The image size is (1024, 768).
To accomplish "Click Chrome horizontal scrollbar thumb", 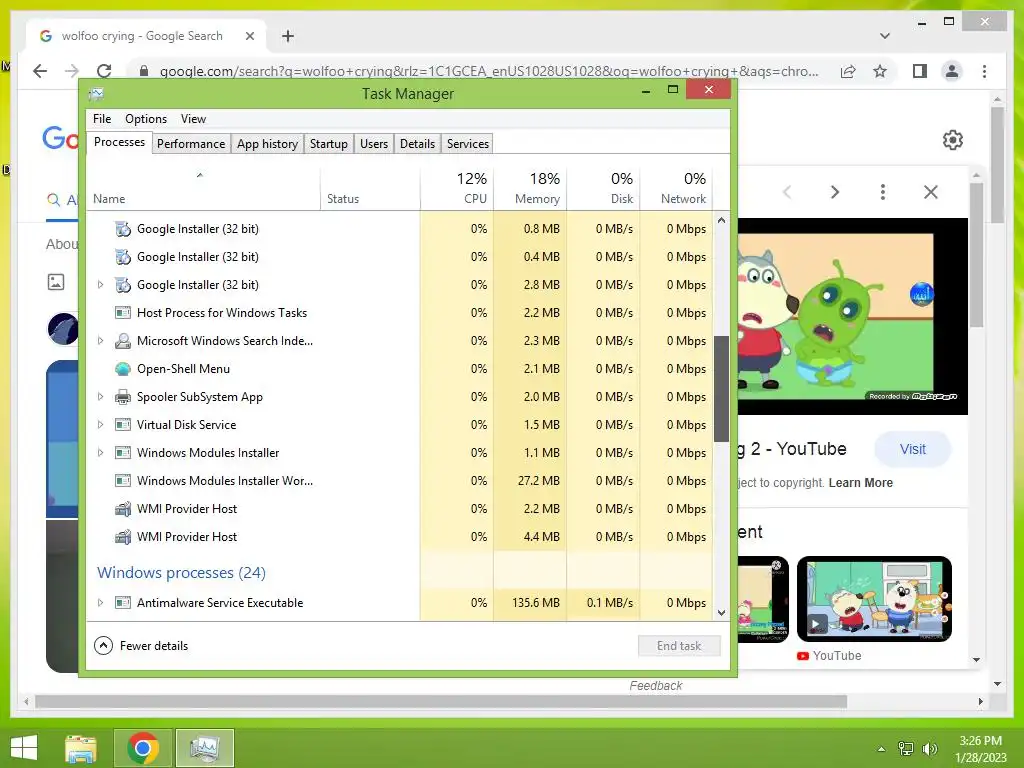I will tap(441, 701).
